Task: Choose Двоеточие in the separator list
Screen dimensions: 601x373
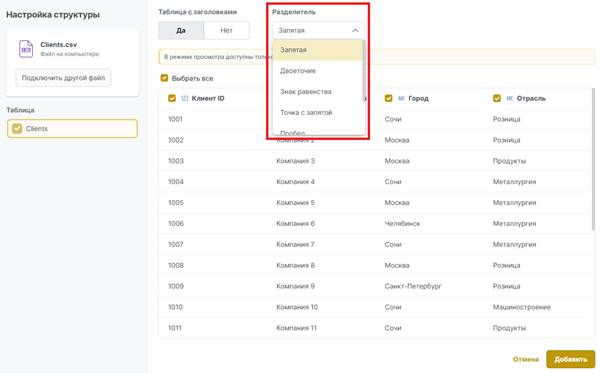Action: [x=318, y=71]
